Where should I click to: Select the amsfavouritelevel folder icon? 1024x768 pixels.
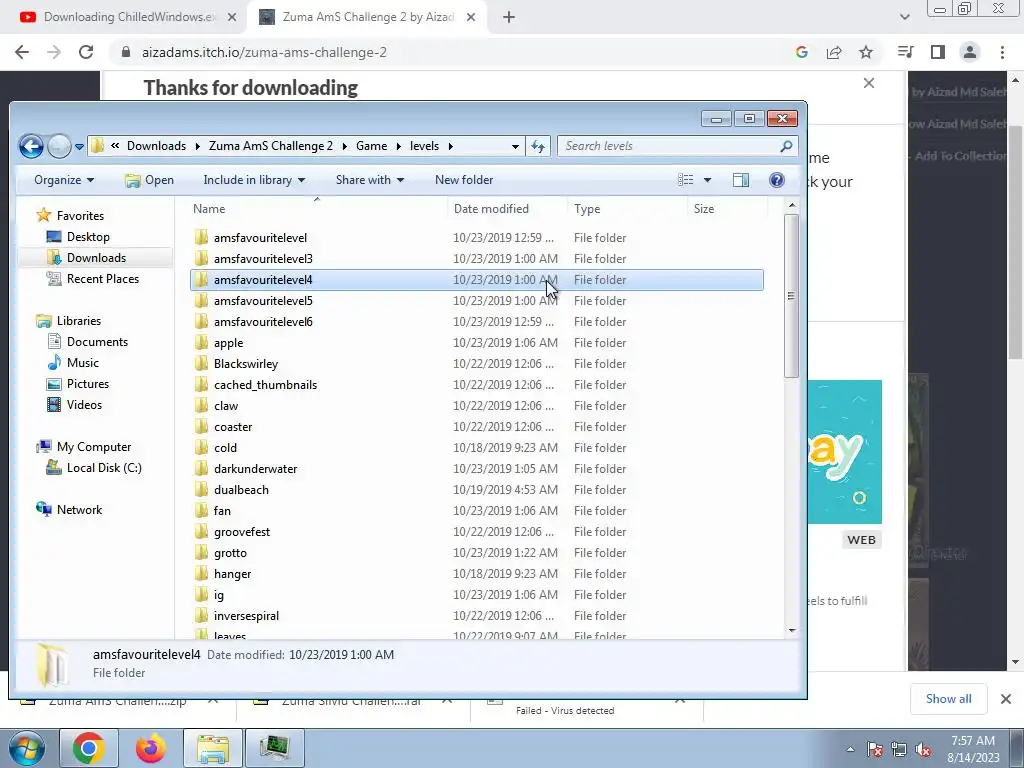tap(201, 237)
